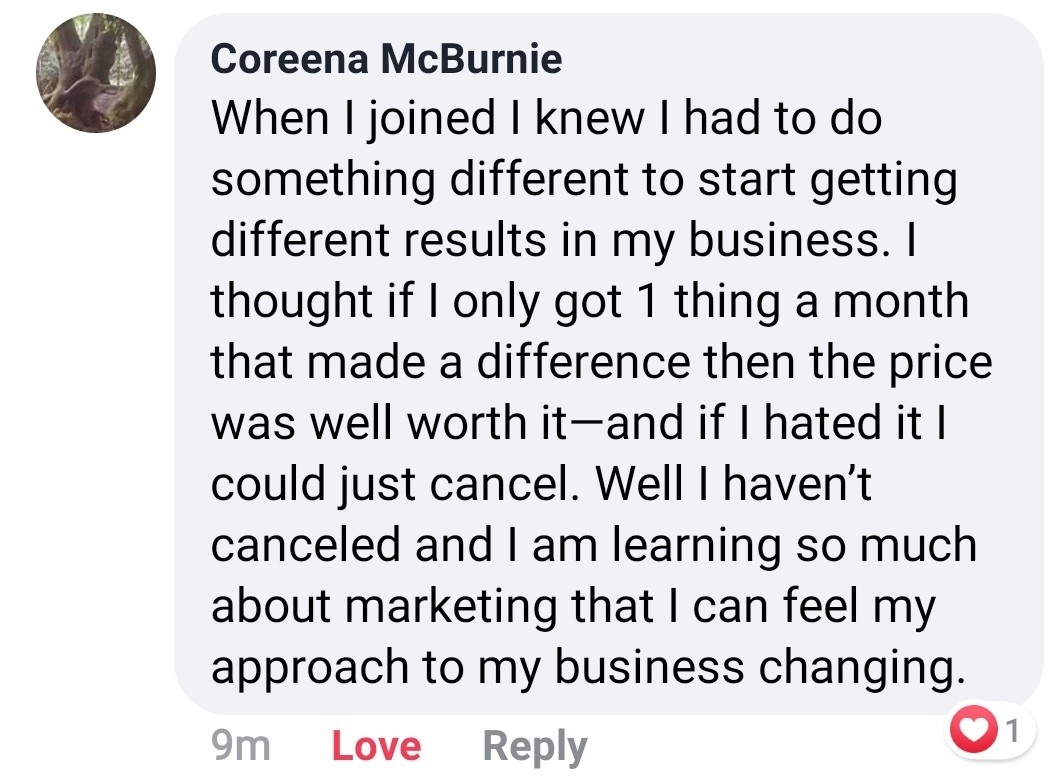
Task: Open Coreena McBurnie's profile picture
Action: [x=95, y=74]
